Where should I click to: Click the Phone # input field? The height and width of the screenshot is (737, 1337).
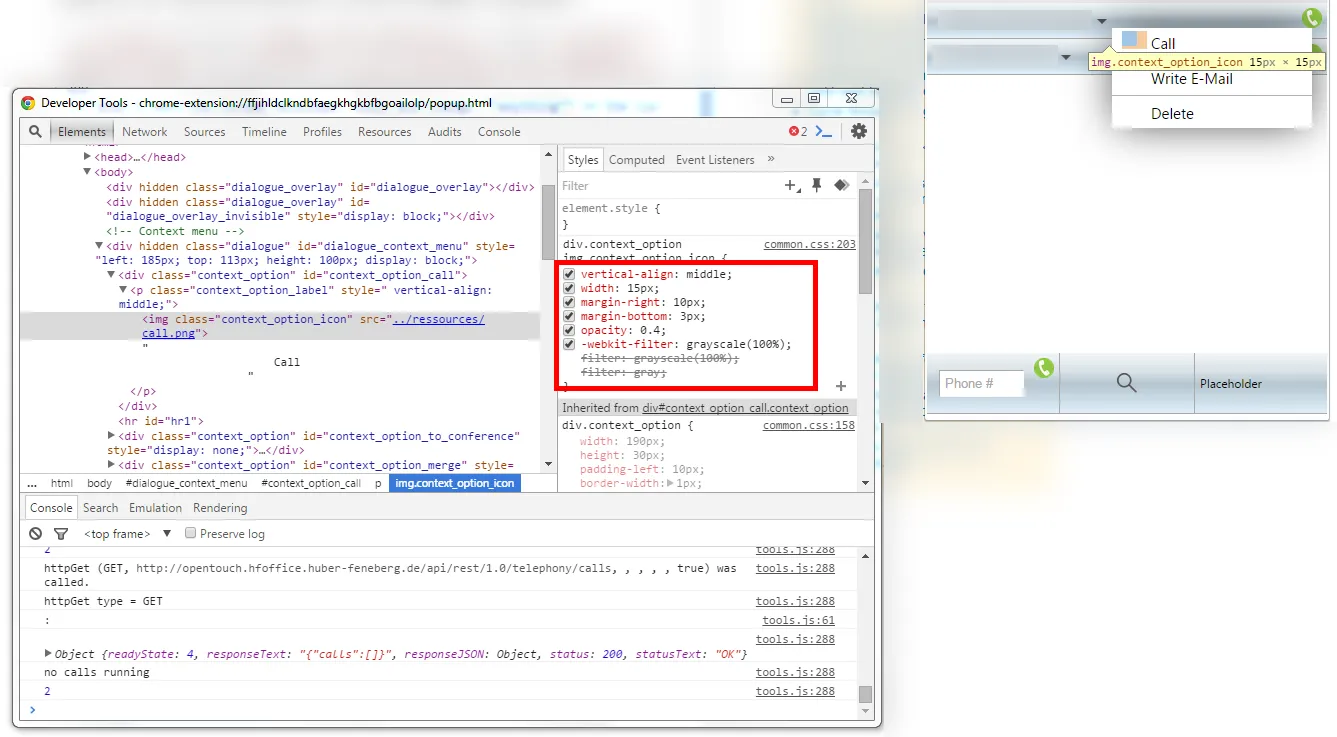(982, 383)
